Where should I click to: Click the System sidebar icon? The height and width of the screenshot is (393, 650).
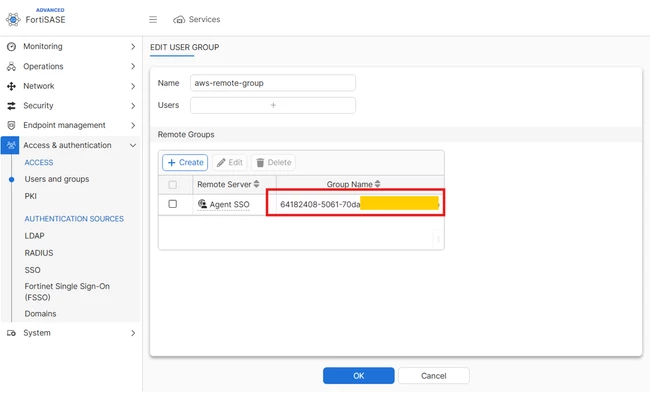(x=12, y=333)
